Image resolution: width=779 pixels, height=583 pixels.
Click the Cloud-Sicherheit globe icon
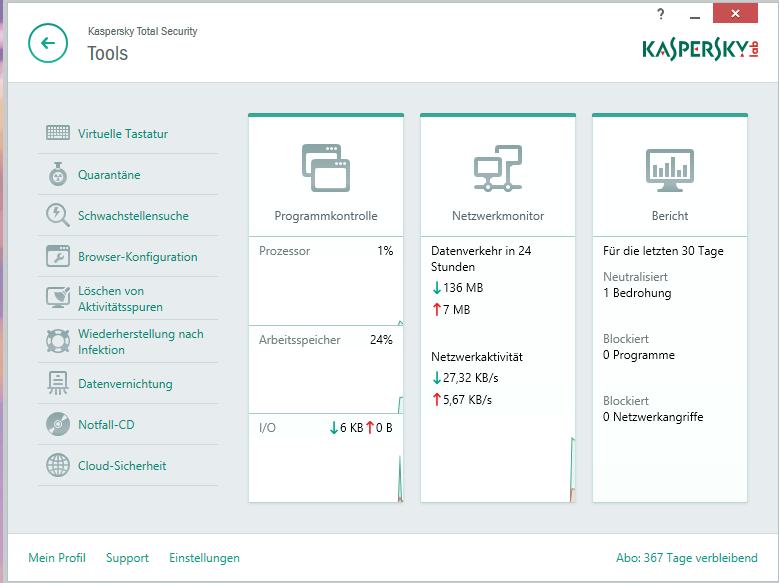pos(58,466)
